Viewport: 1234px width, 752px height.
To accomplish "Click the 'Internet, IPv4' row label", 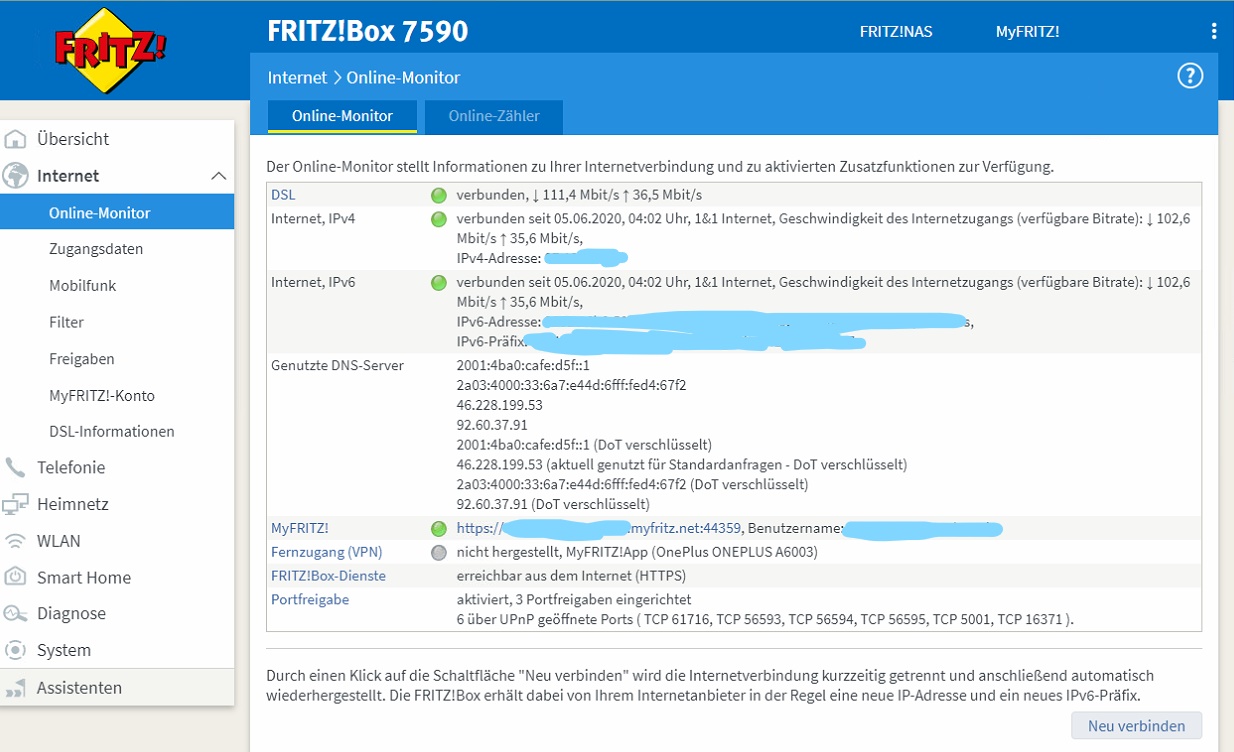I will (313, 218).
